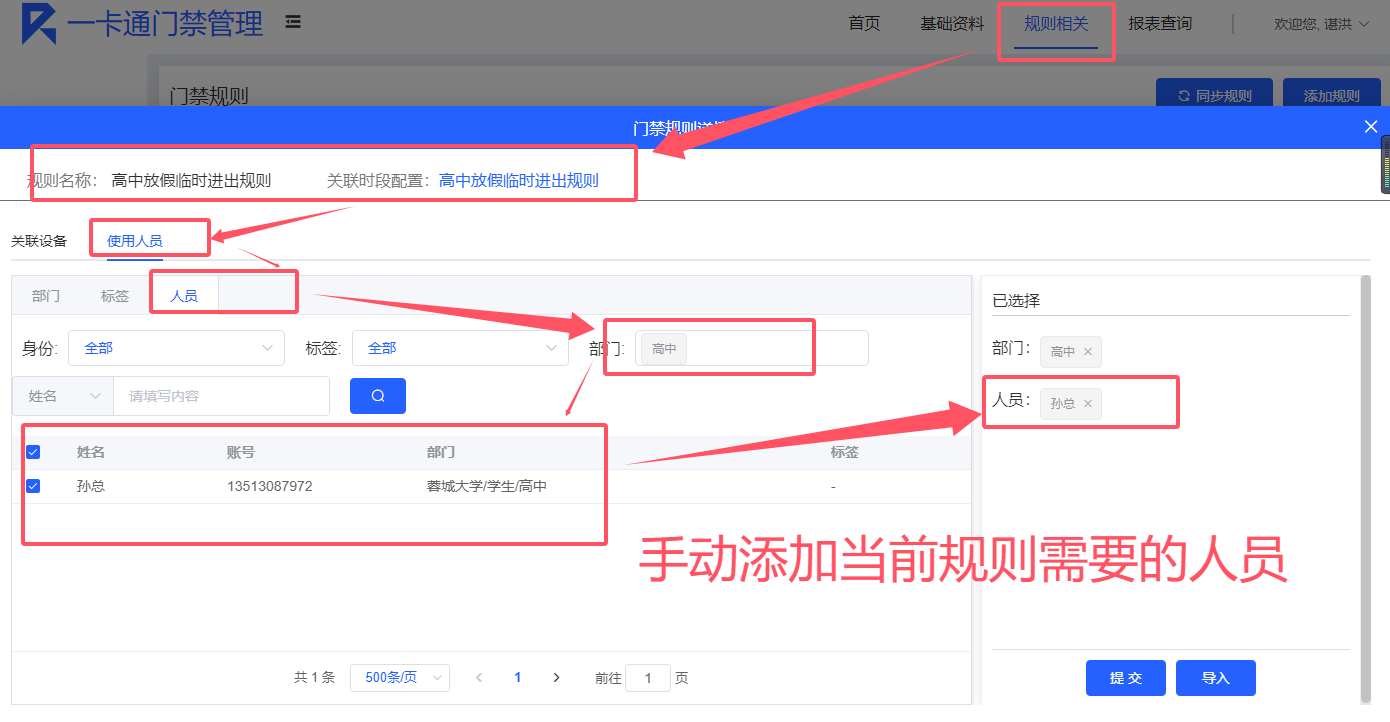The width and height of the screenshot is (1390, 722).
Task: Open the 高中放假临时进出规则 time config link
Action: [518, 181]
